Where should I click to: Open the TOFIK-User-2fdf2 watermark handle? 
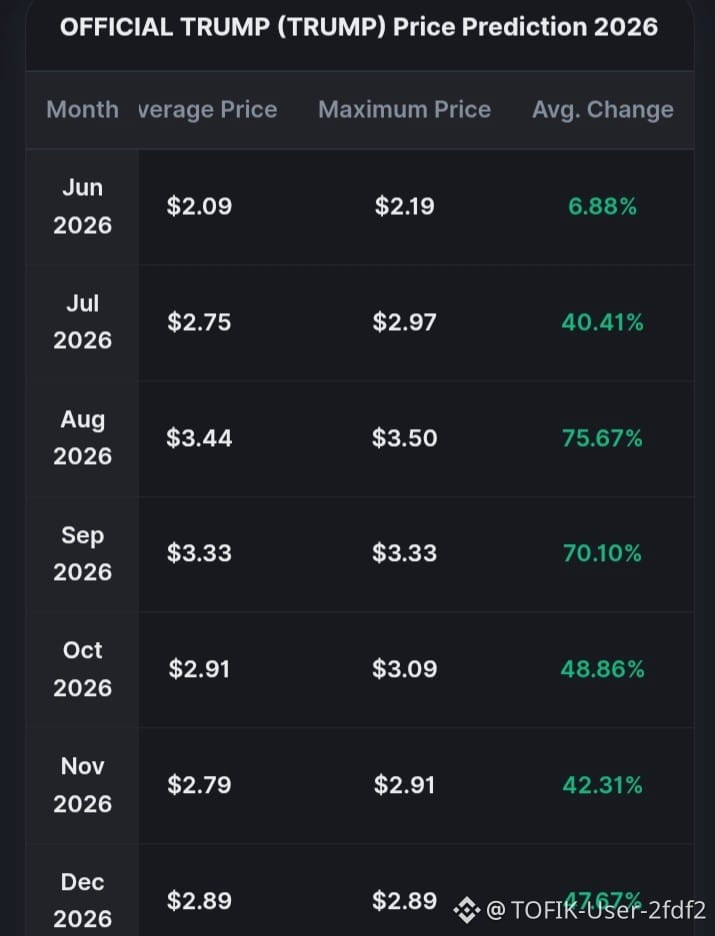pyautogui.click(x=597, y=910)
